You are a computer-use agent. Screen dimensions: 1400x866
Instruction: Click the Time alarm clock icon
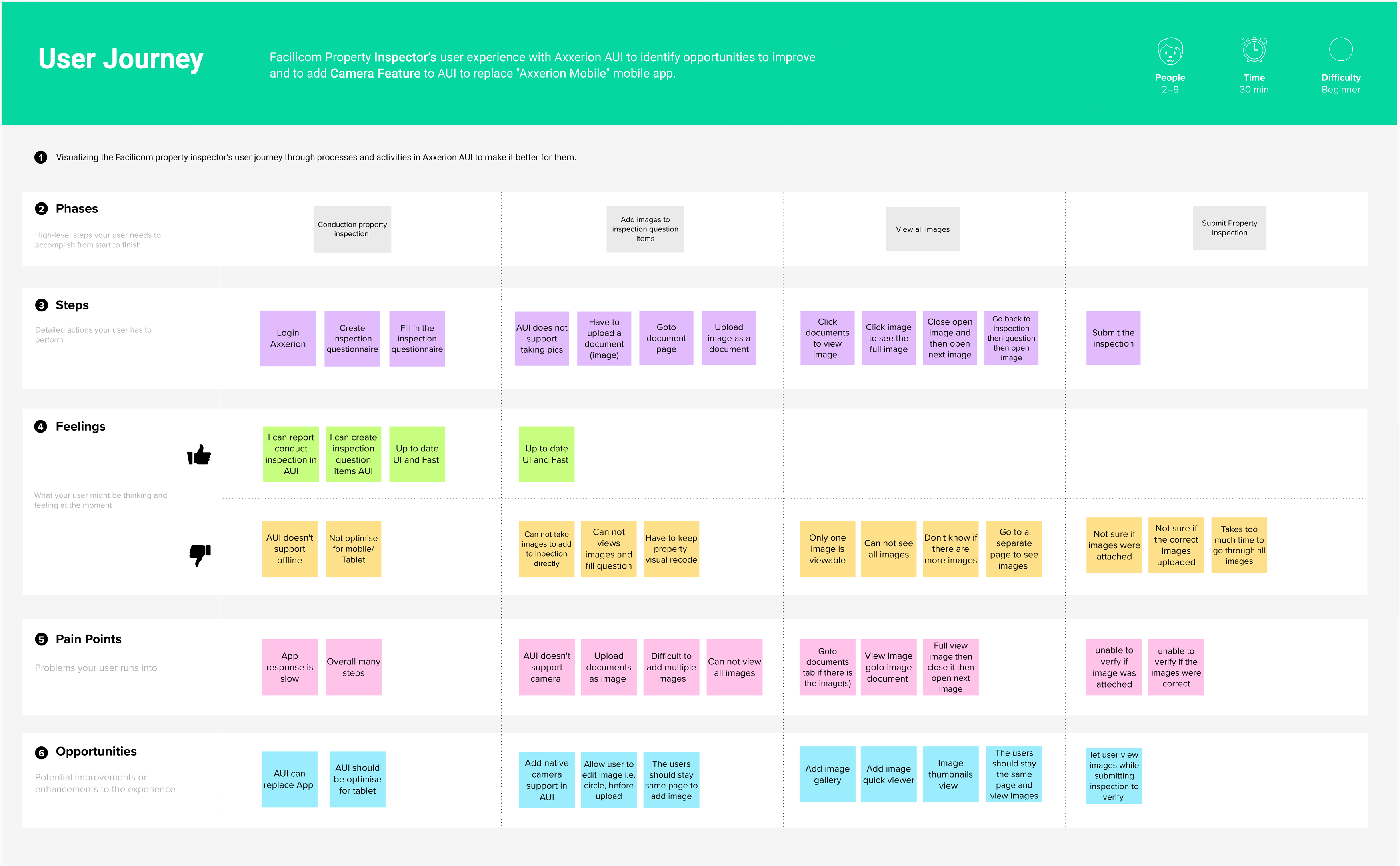[x=1254, y=50]
